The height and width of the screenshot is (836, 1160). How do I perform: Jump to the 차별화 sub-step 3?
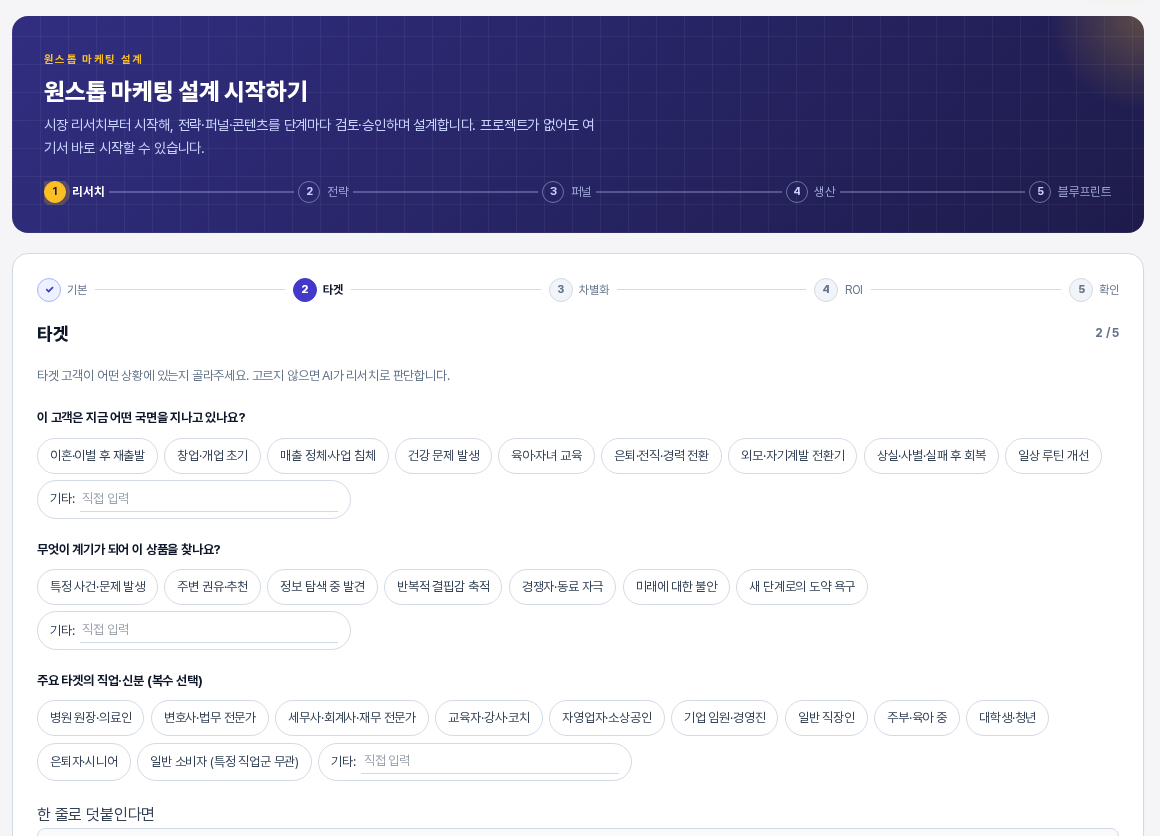point(579,289)
